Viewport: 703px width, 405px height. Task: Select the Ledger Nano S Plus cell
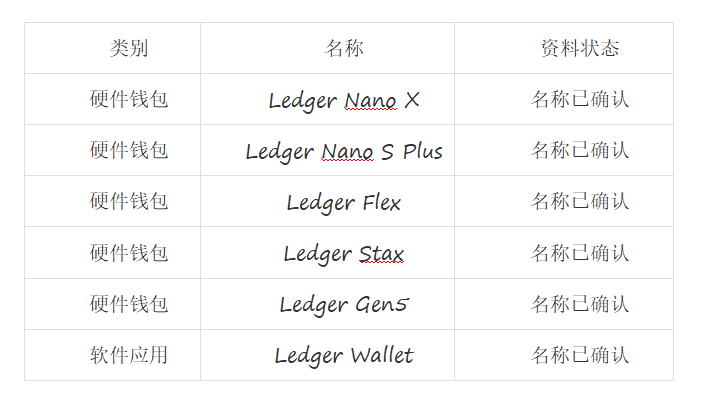327,150
